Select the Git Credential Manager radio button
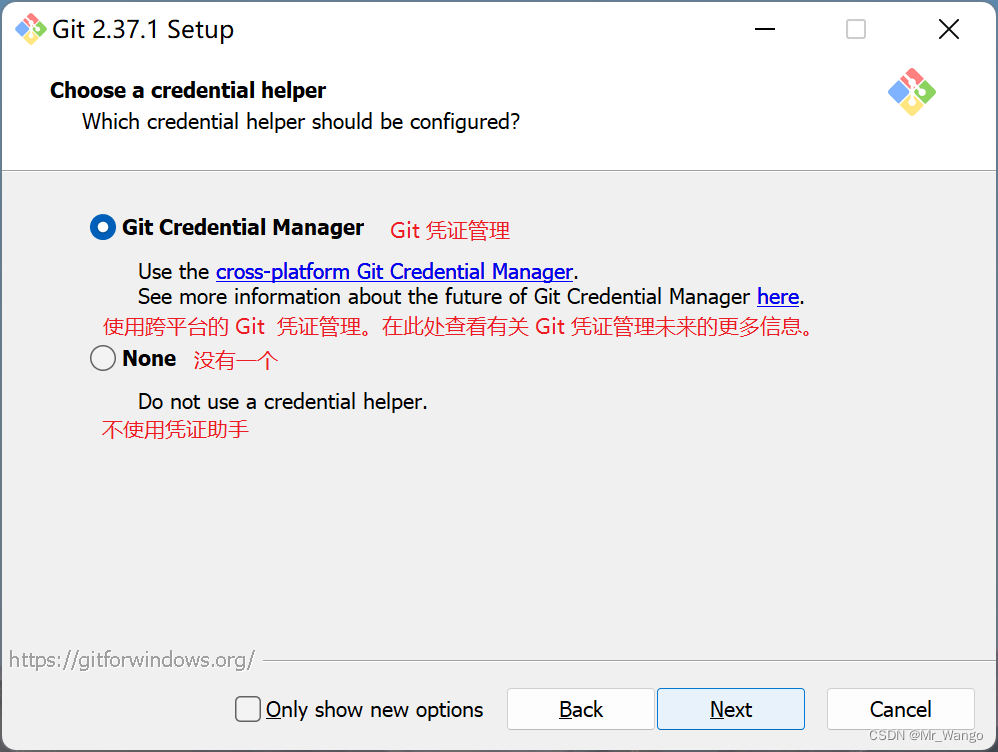The height and width of the screenshot is (752, 998). coord(102,227)
